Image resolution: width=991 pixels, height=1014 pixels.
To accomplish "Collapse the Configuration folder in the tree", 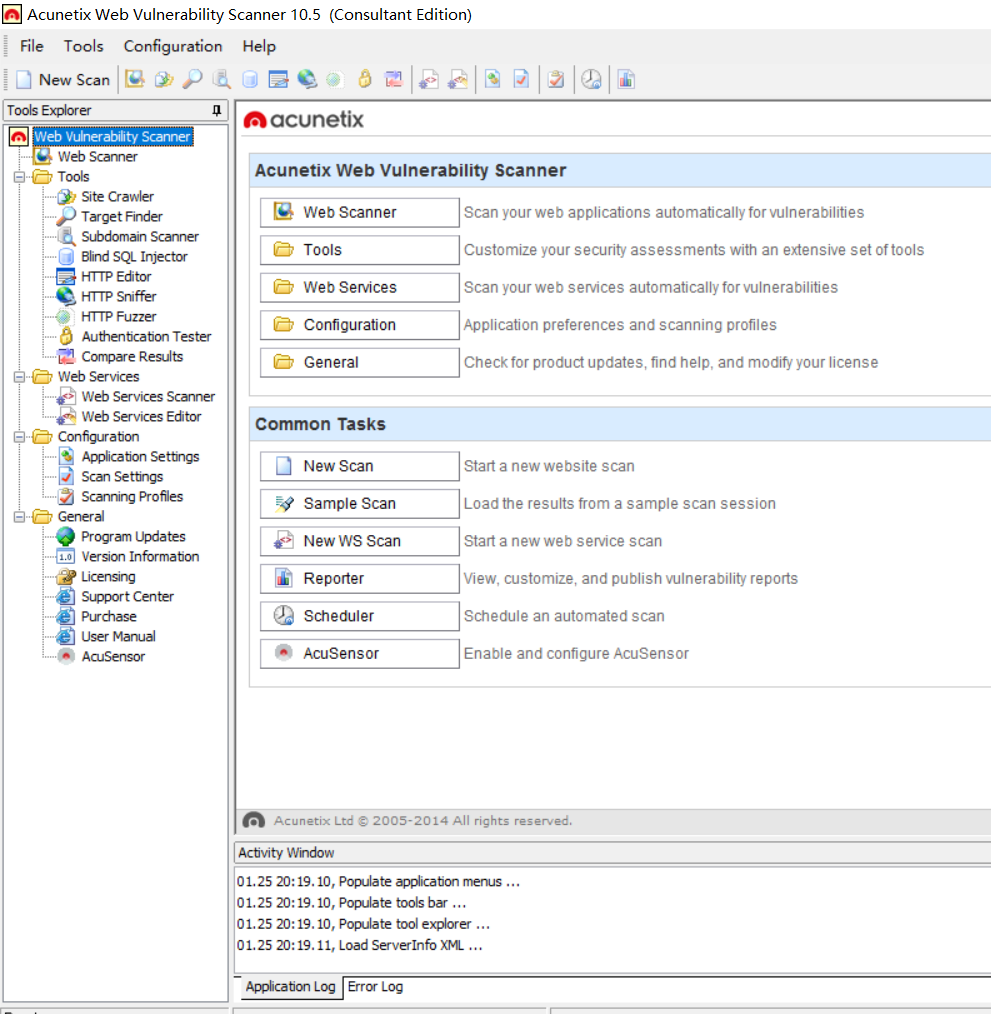I will point(19,437).
